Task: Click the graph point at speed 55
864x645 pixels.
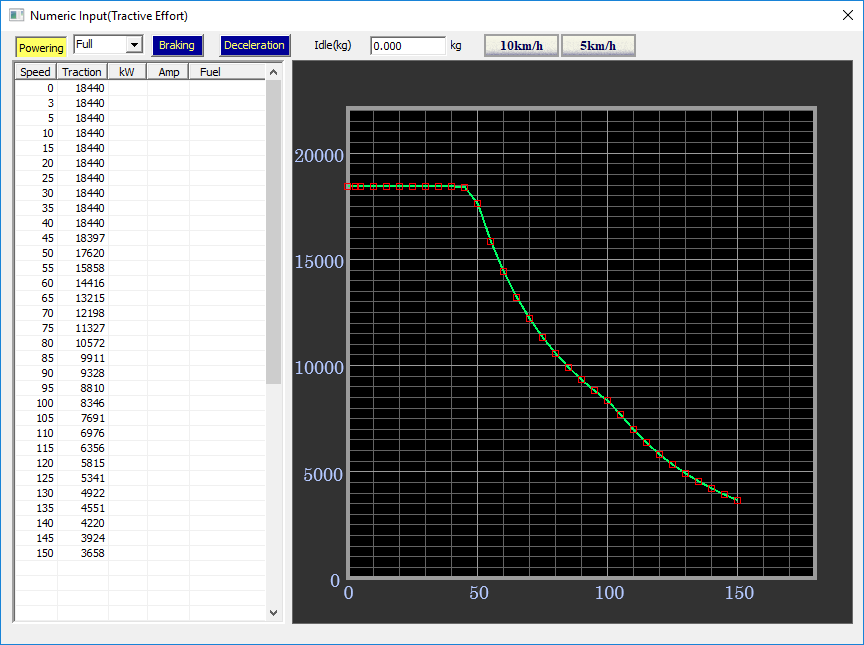Action: click(x=490, y=242)
